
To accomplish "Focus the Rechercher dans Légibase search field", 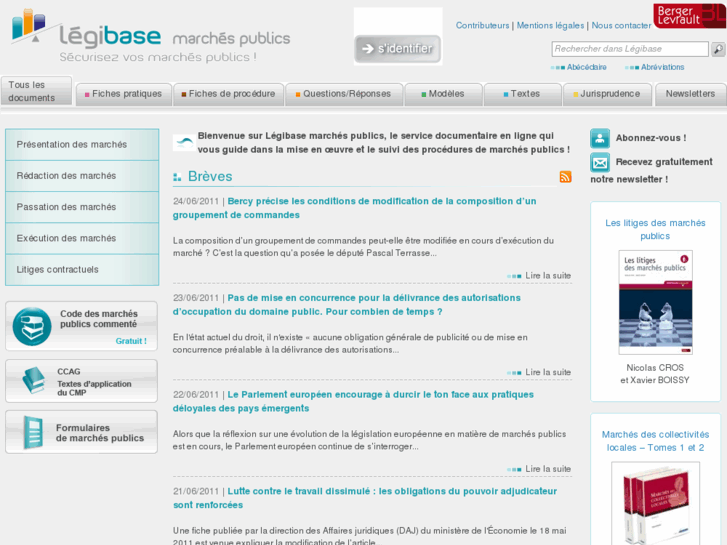I will [630, 49].
